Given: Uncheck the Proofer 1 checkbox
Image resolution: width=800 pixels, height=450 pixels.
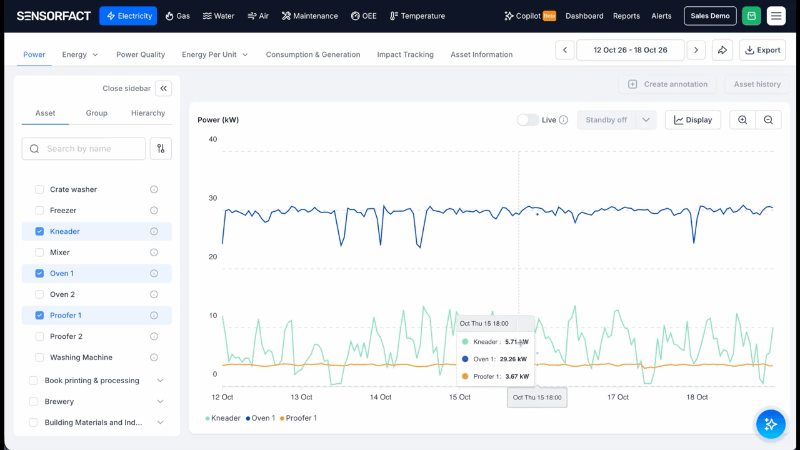Looking at the screenshot, I should 39,315.
